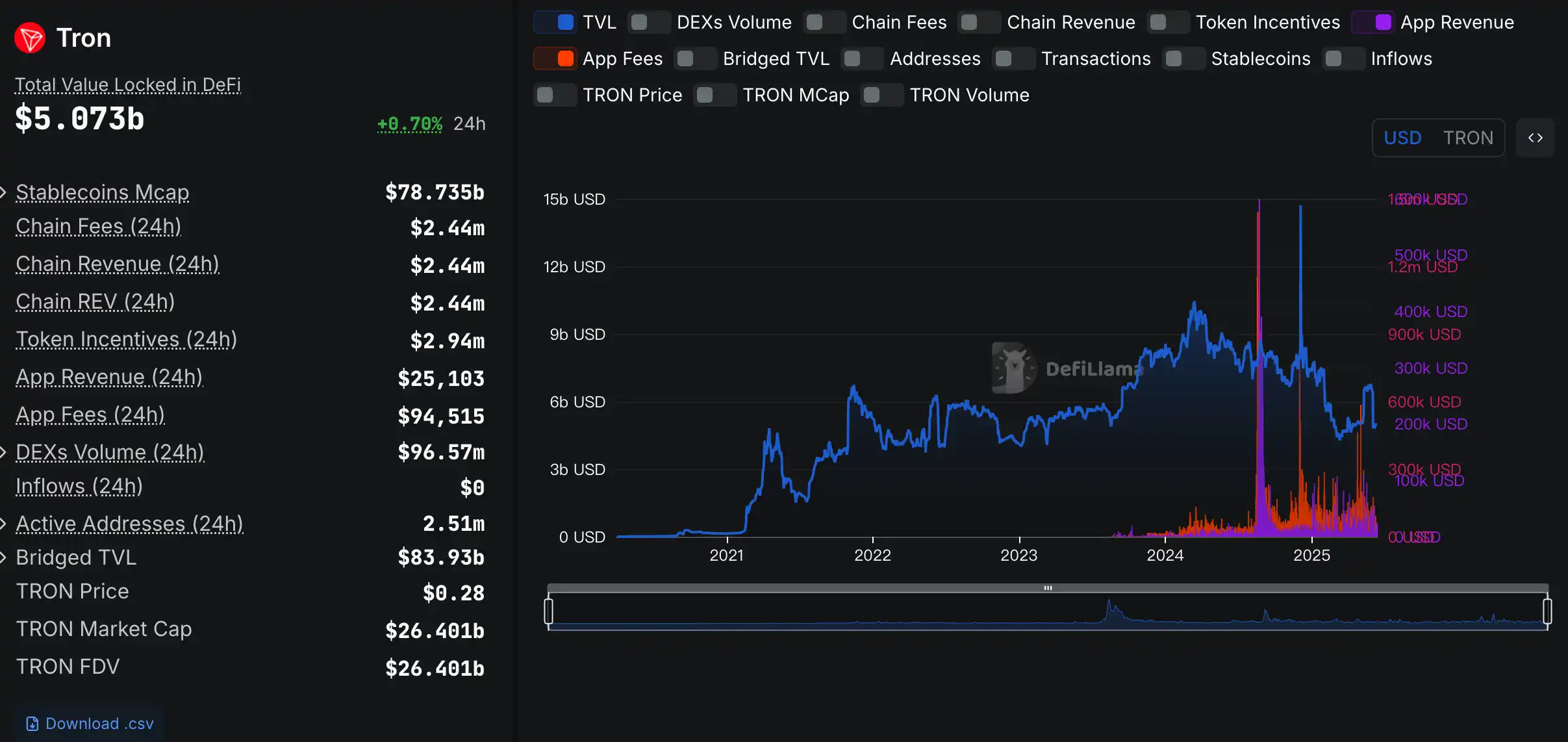Screen dimensions: 1568x742
Task: Expand the Bridged TVL row
Action: [x=4, y=557]
